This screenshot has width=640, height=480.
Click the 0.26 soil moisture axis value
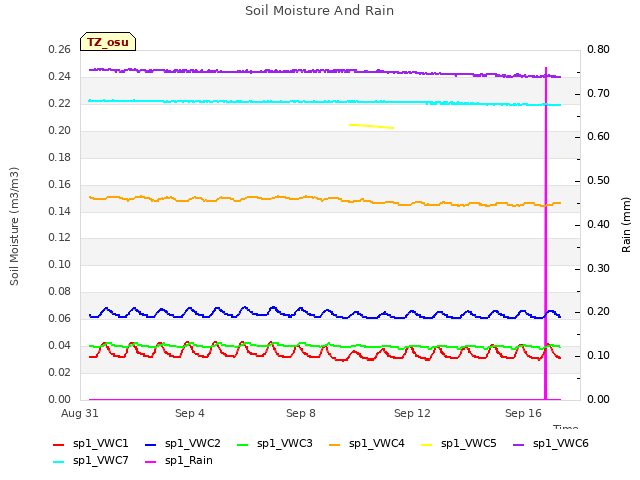[x=60, y=49]
